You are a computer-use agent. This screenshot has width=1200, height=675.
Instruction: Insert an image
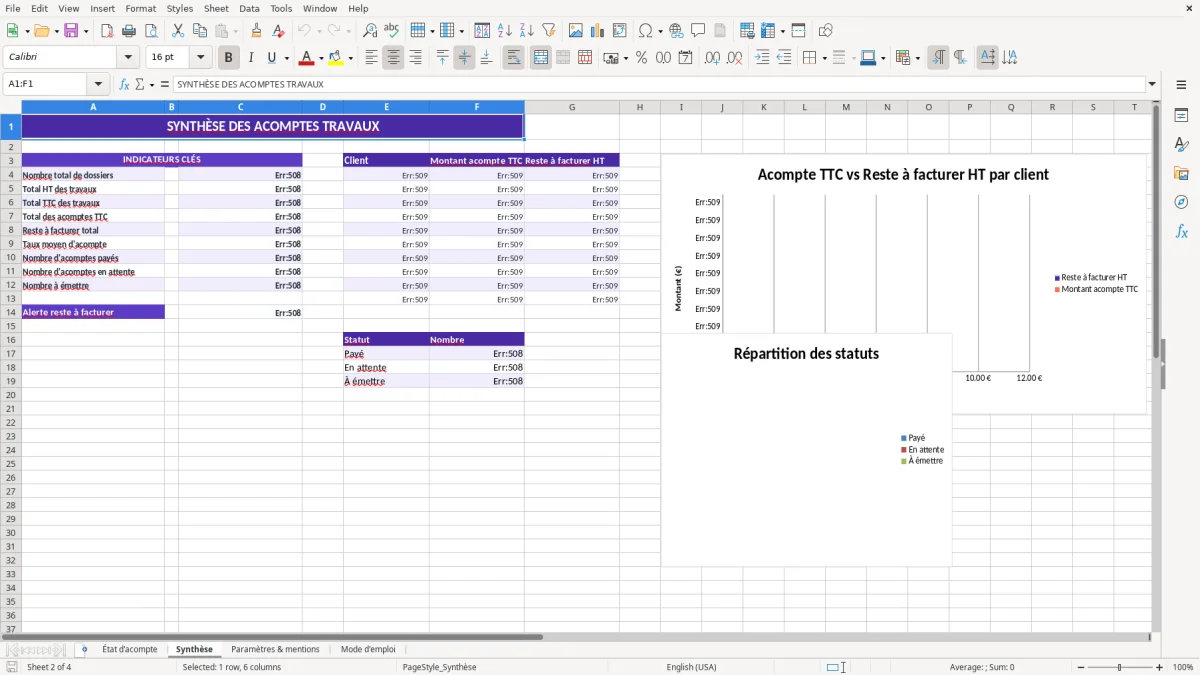point(576,31)
